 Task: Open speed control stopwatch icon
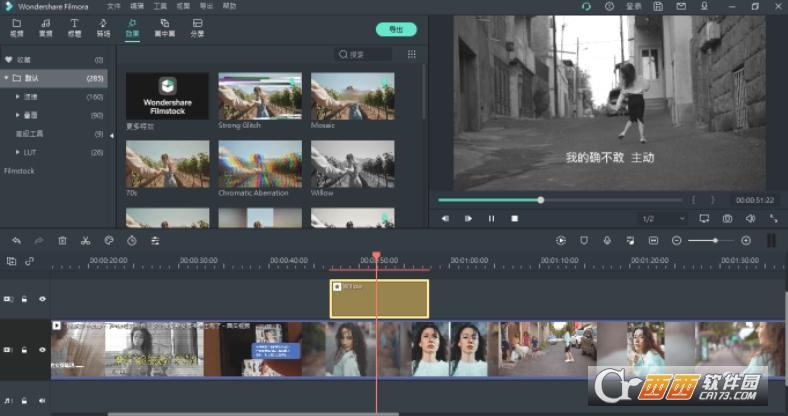click(132, 241)
